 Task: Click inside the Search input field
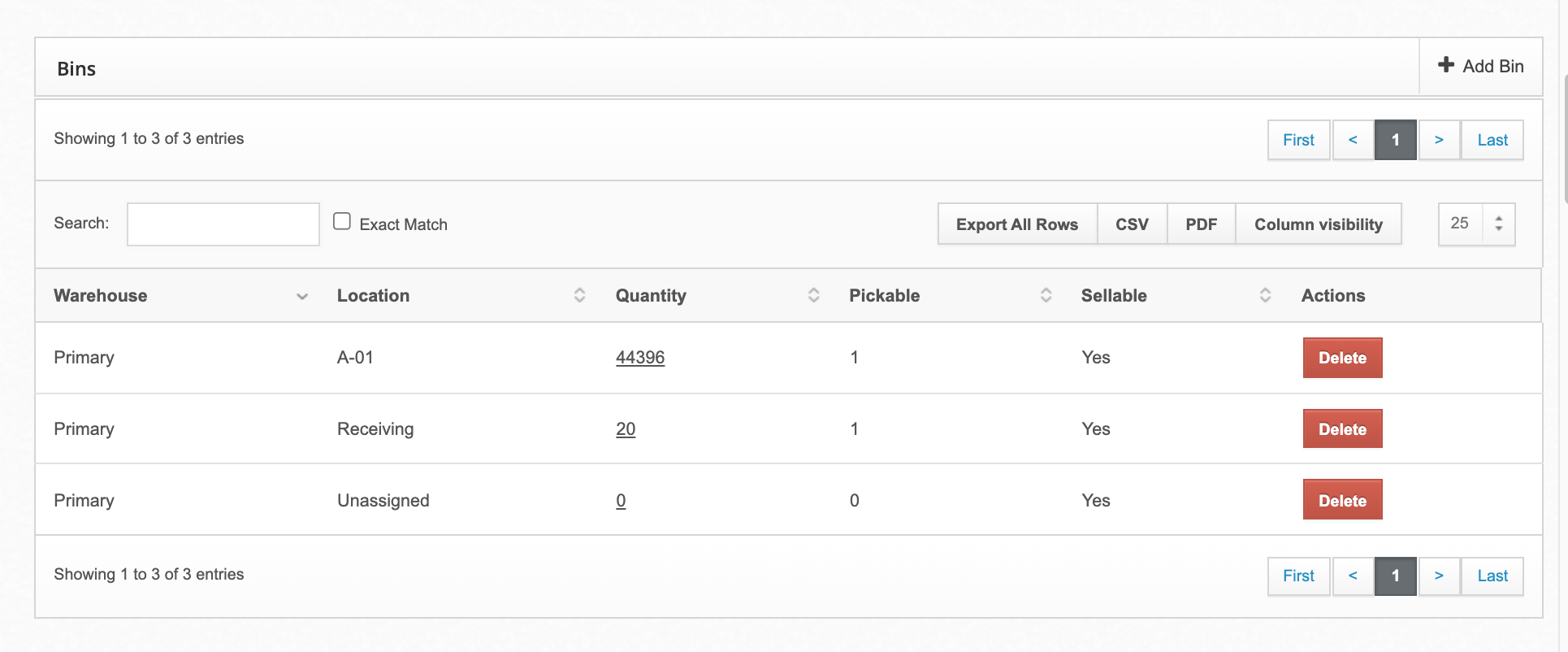pos(223,224)
